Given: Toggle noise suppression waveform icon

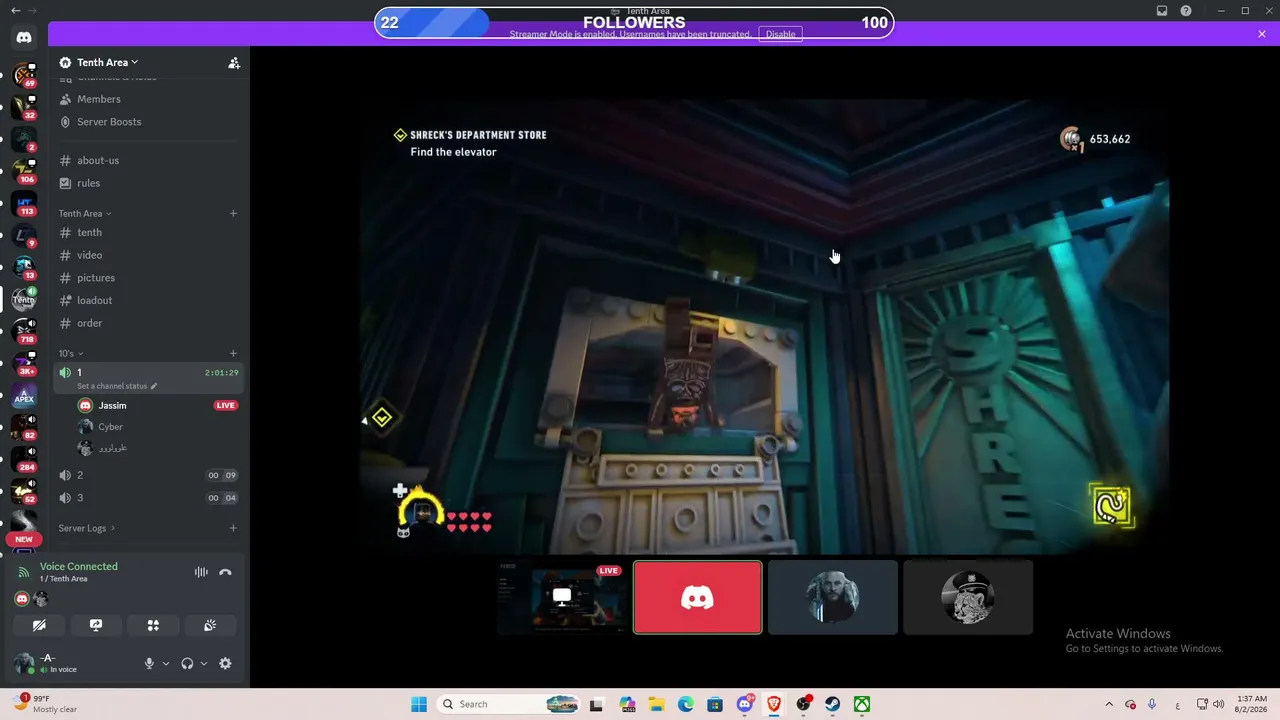Looking at the screenshot, I should 201,572.
